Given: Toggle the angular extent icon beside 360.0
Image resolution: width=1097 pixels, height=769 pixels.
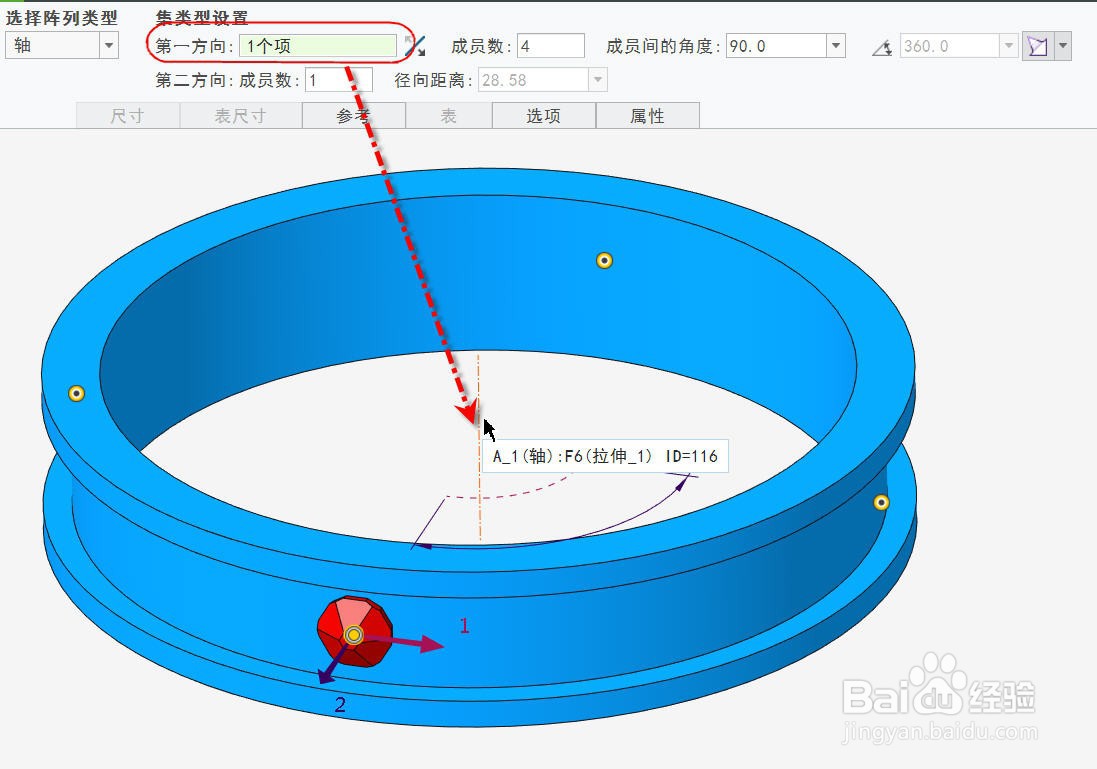Looking at the screenshot, I should pyautogui.click(x=882, y=47).
